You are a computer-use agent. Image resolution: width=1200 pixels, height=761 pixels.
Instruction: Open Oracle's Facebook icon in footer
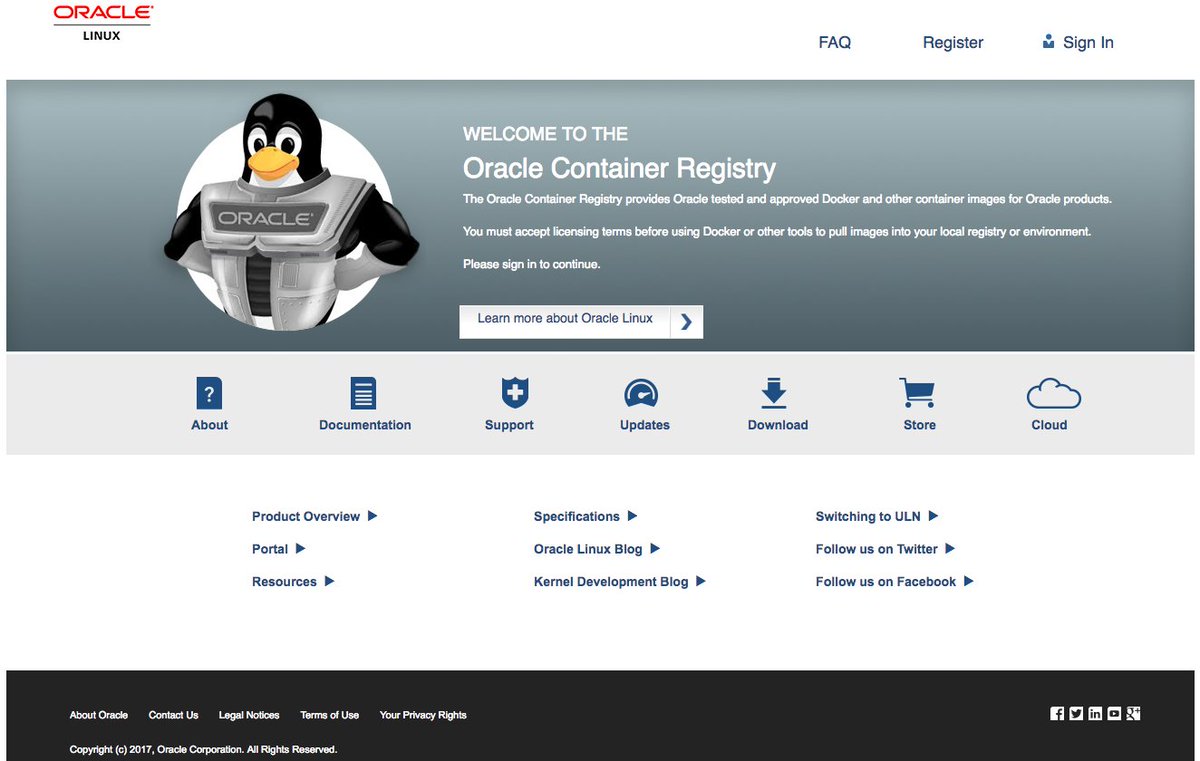(1057, 713)
